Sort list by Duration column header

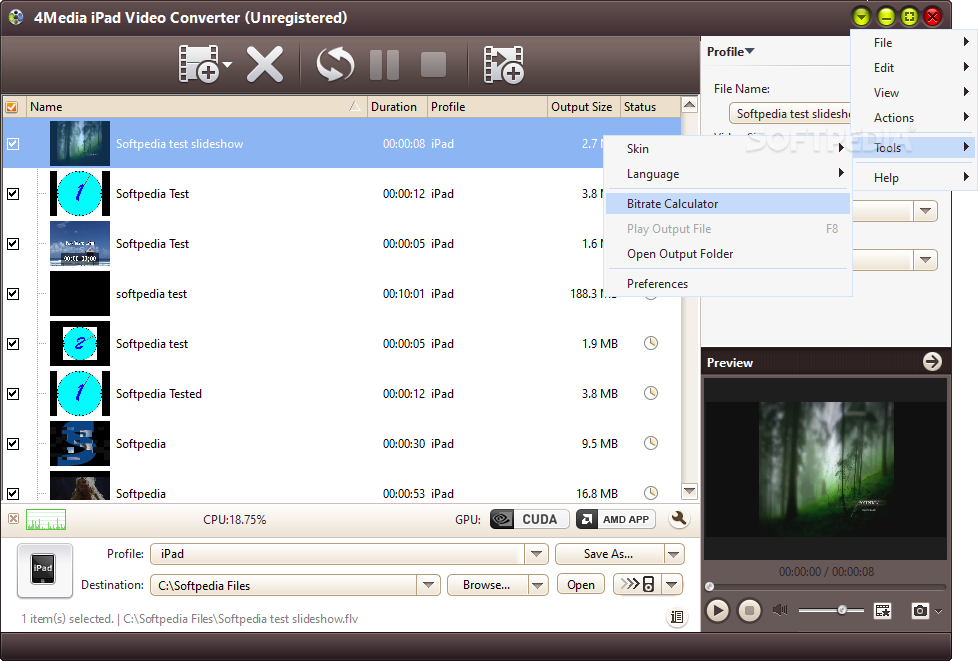pyautogui.click(x=397, y=107)
